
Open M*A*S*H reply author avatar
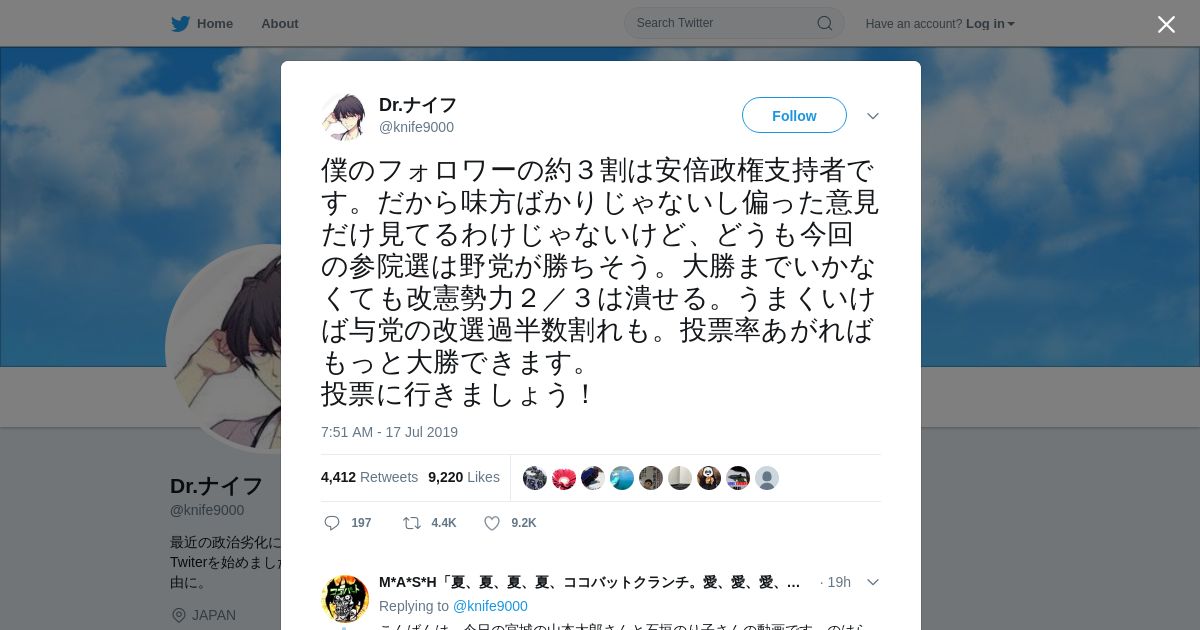pyautogui.click(x=345, y=599)
